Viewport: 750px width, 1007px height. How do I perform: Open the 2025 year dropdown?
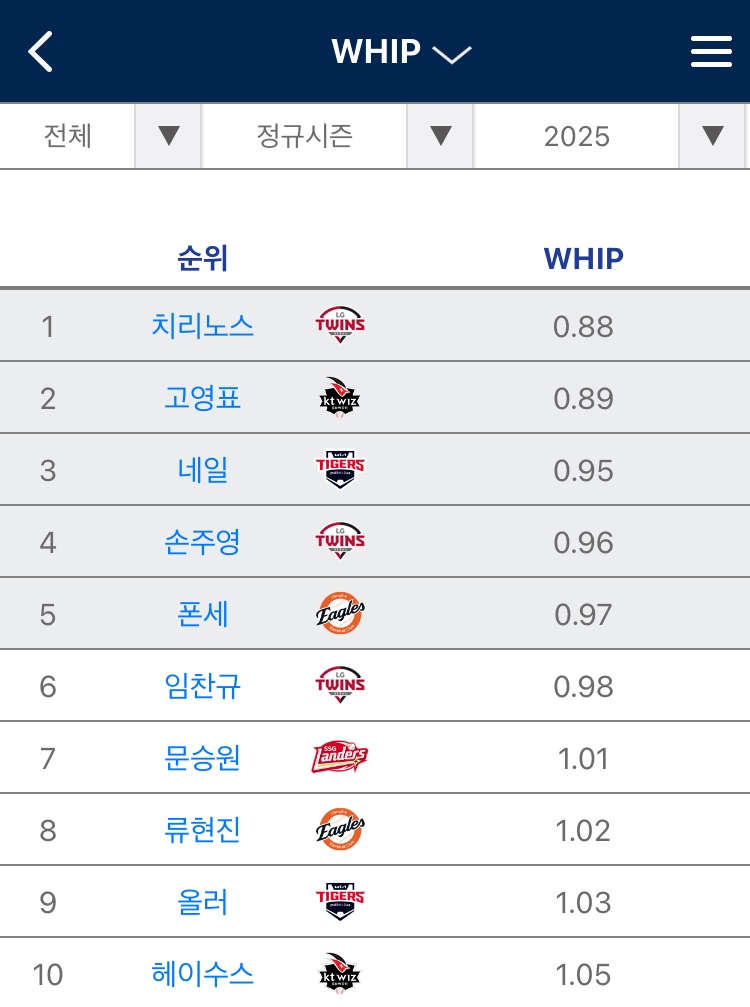click(609, 136)
